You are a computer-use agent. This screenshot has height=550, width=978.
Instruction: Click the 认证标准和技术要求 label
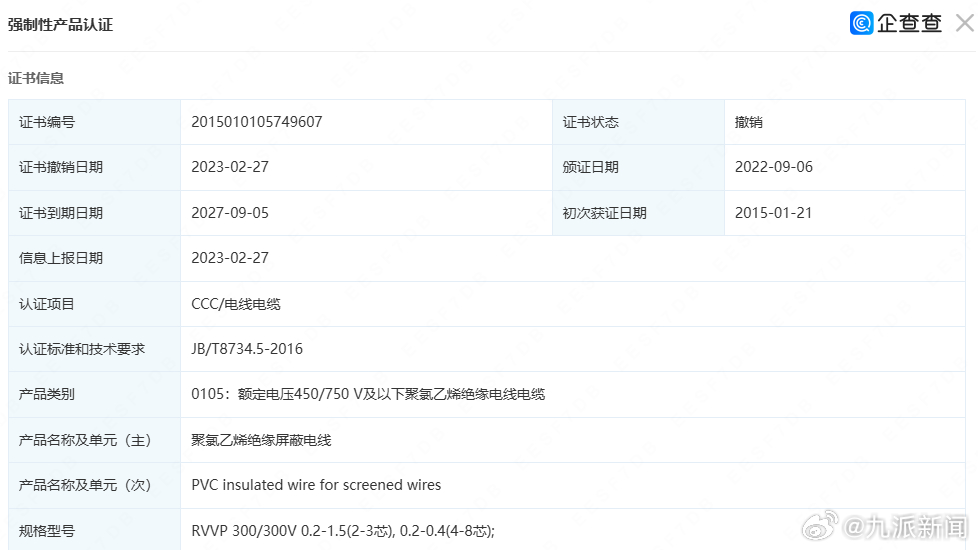coord(82,349)
